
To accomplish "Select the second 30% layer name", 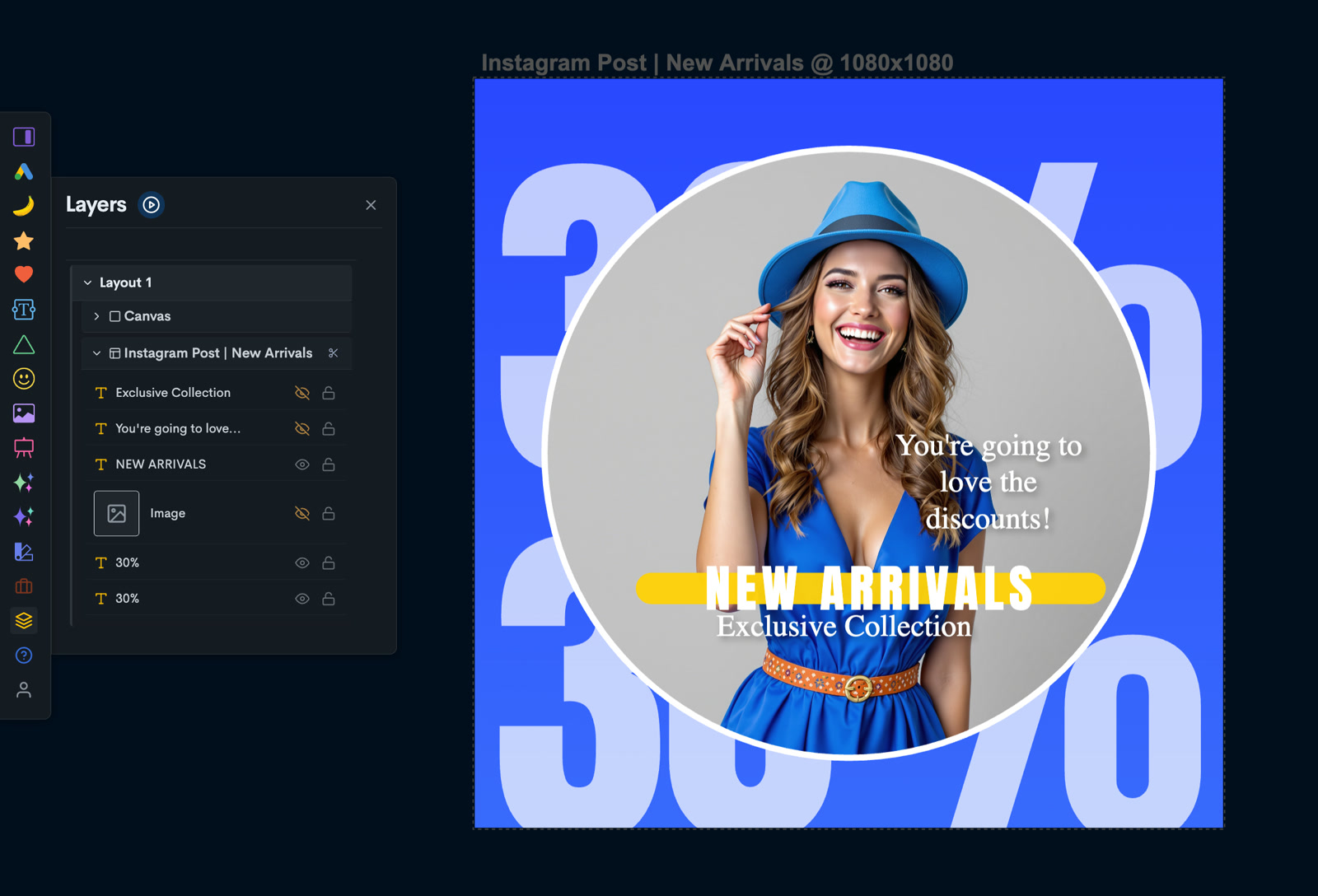I will tap(127, 599).
